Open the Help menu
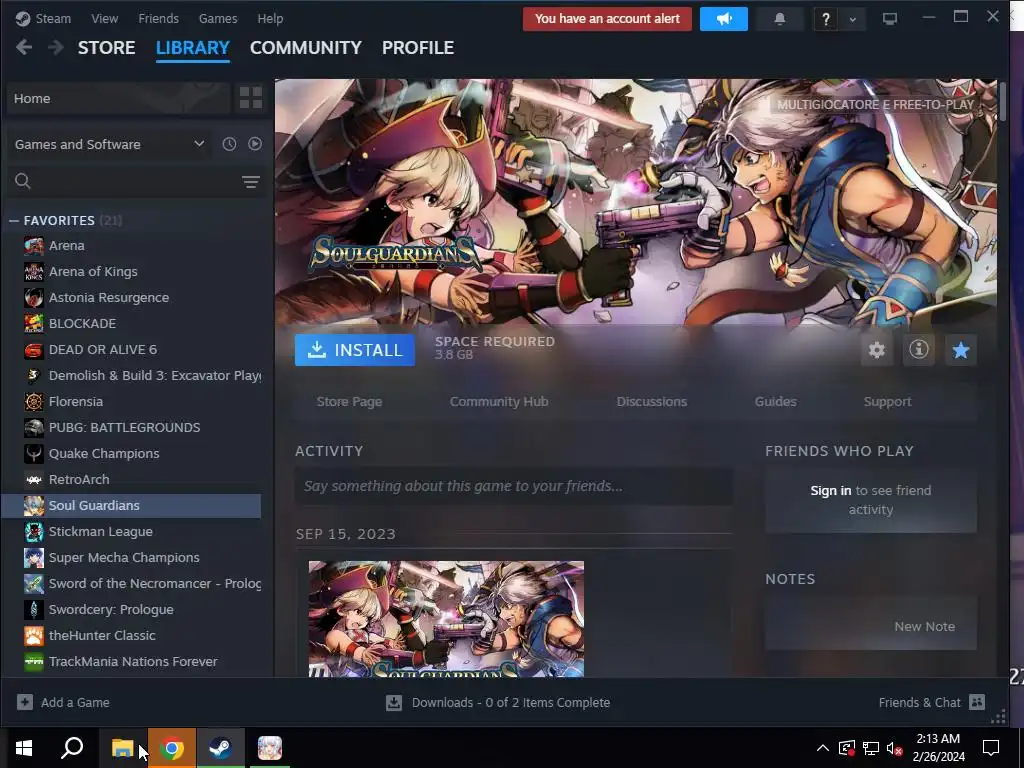The height and width of the screenshot is (768, 1024). tap(270, 18)
